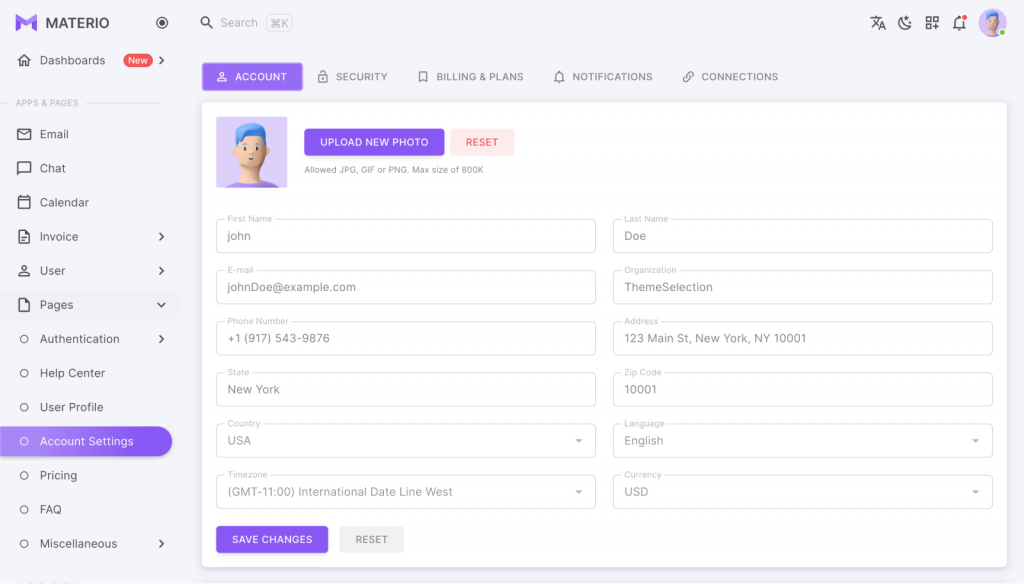Click the Materio logo icon
1024x584 pixels.
point(26,23)
